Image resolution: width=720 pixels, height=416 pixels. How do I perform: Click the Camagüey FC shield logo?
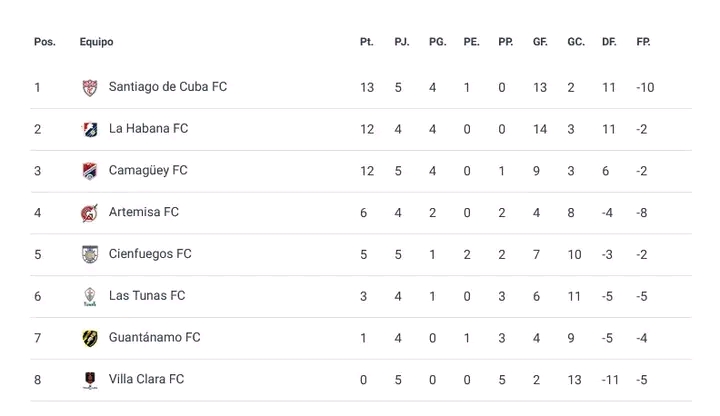pyautogui.click(x=90, y=171)
